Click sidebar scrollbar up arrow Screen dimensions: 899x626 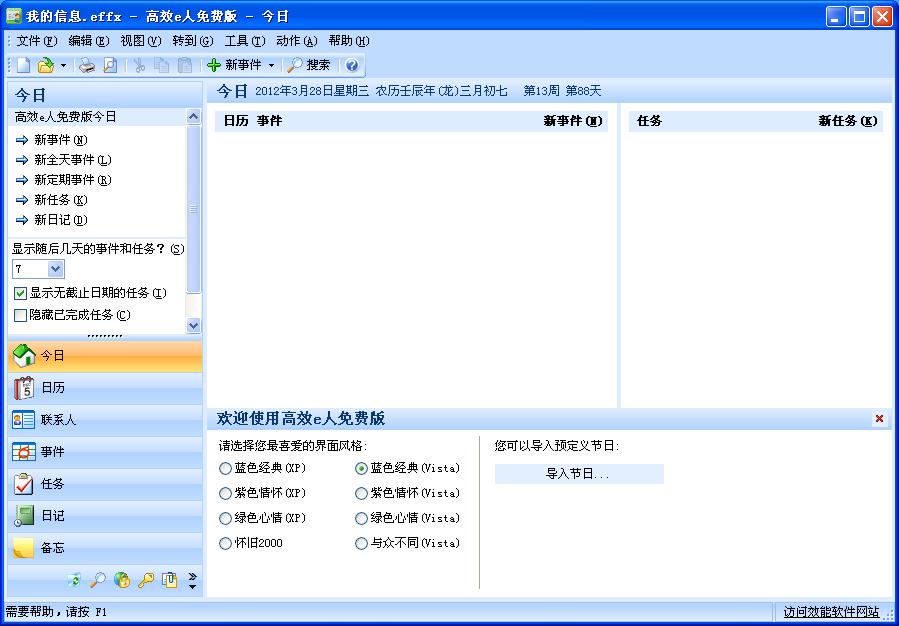(x=194, y=116)
